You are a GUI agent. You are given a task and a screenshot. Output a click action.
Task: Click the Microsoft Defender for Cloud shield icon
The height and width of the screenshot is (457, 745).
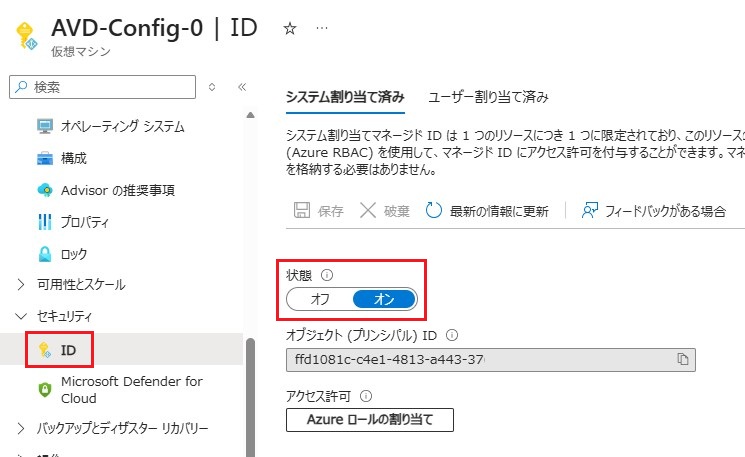pyautogui.click(x=44, y=389)
